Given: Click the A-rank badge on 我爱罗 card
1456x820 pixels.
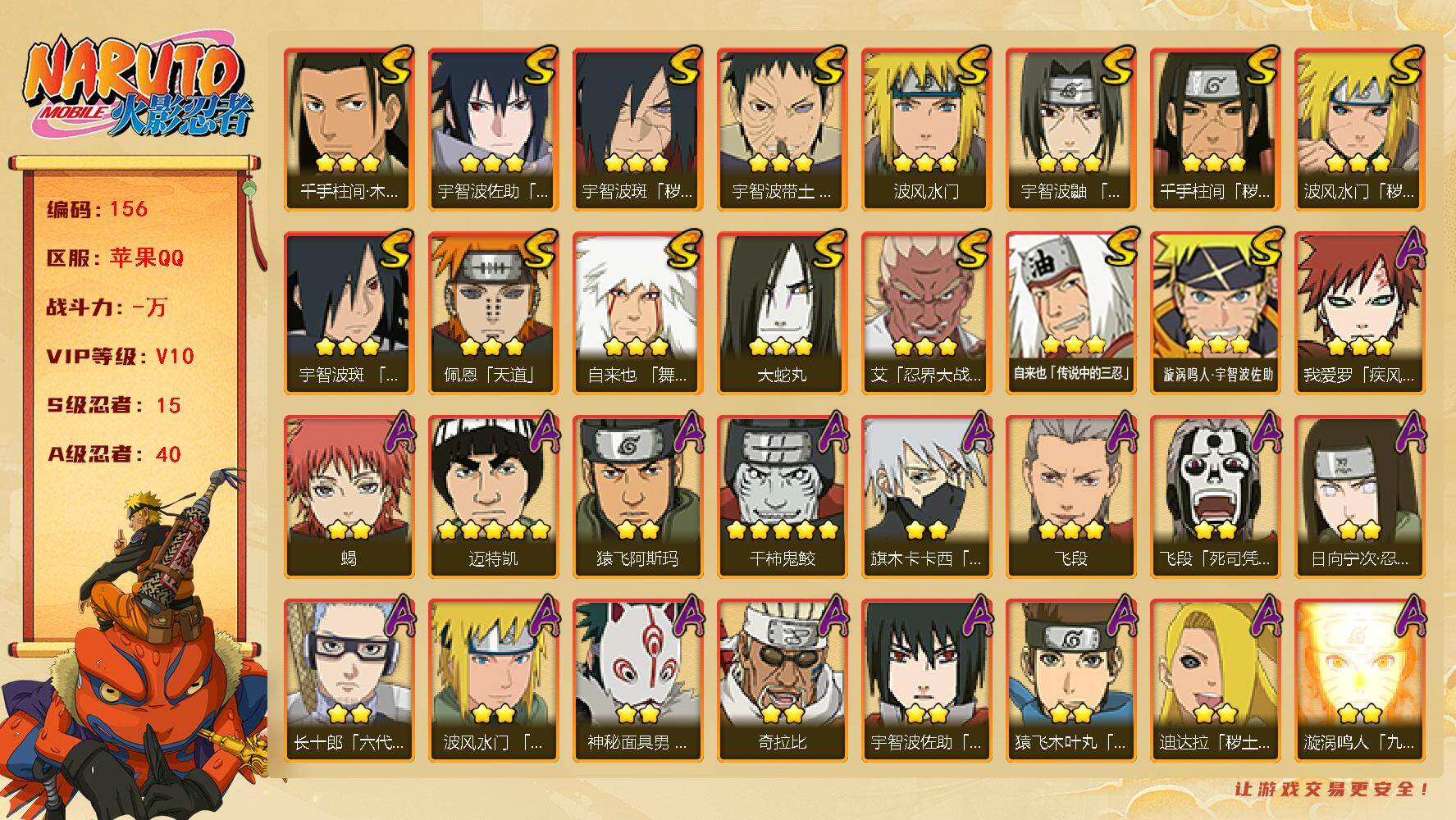Looking at the screenshot, I should point(1408,249).
